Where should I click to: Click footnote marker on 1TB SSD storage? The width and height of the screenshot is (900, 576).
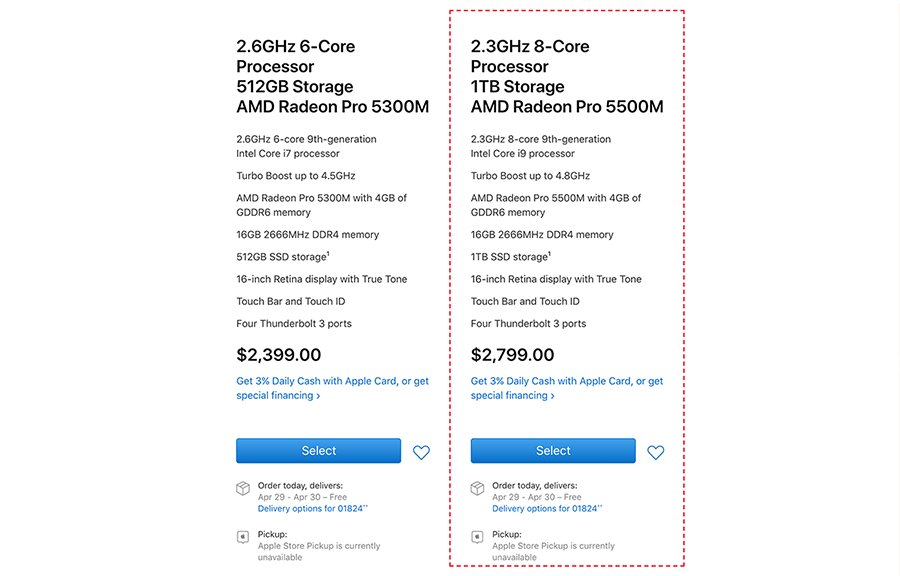pos(549,253)
